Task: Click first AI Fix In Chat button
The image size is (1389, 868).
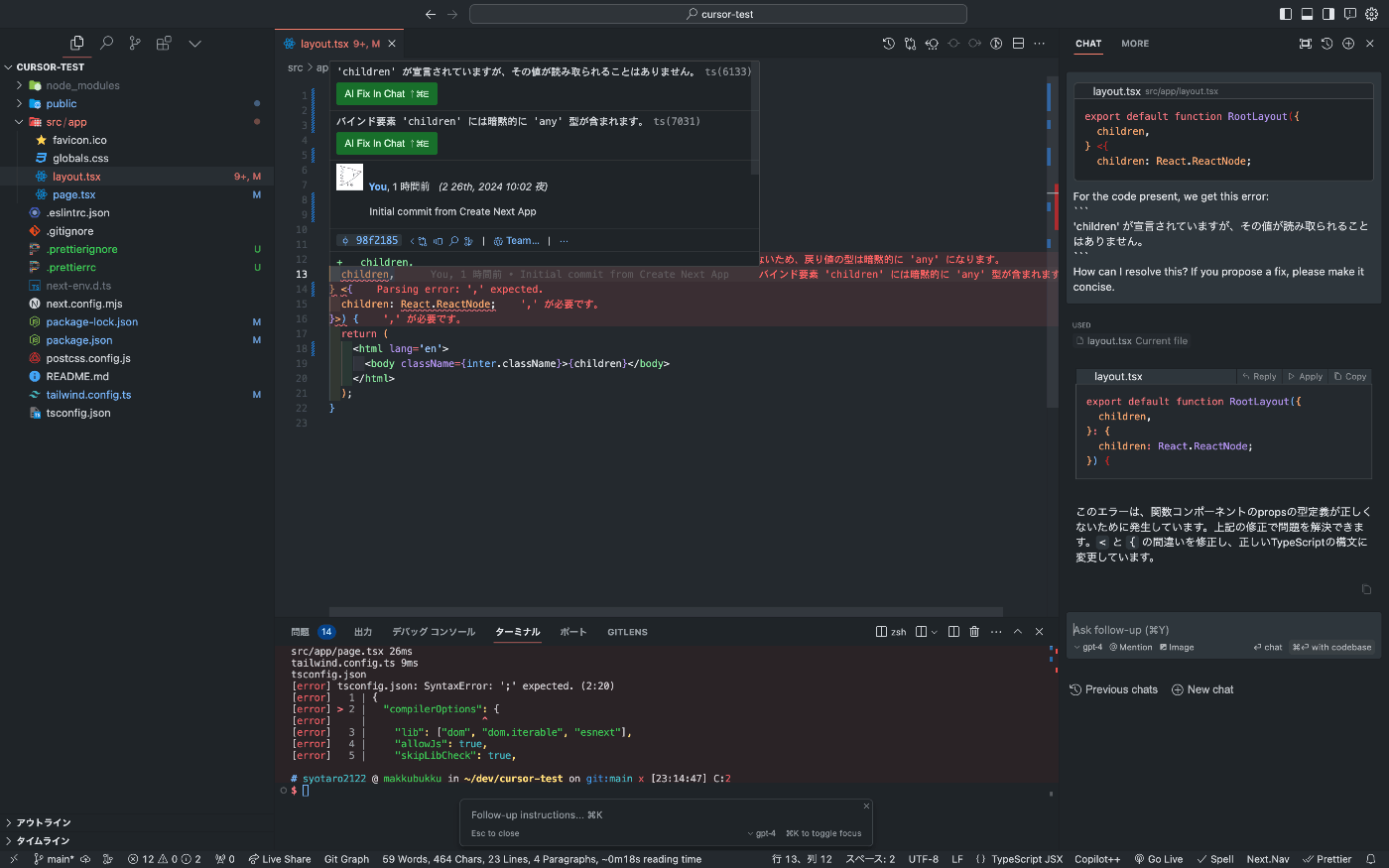Action: (387, 94)
